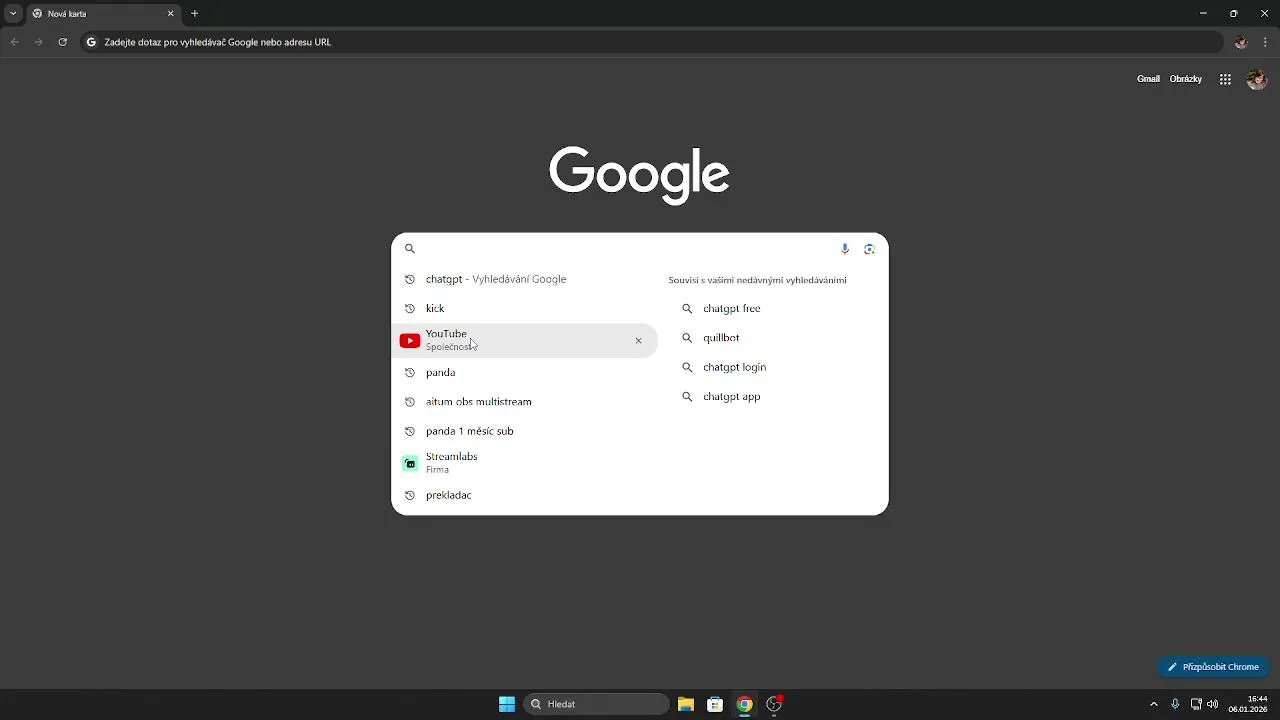This screenshot has height=720, width=1280.
Task: Click the Streamlabs logo icon in suggestions
Action: pos(410,463)
